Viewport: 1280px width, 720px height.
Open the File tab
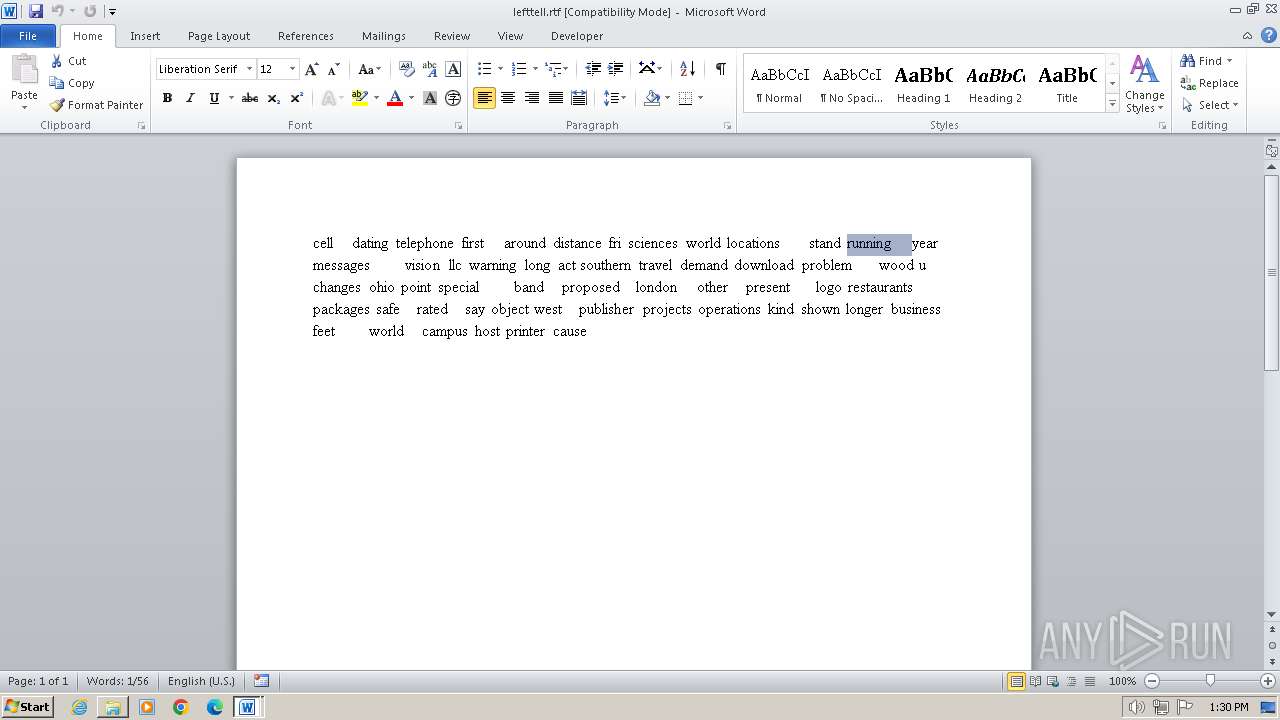pyautogui.click(x=28, y=36)
